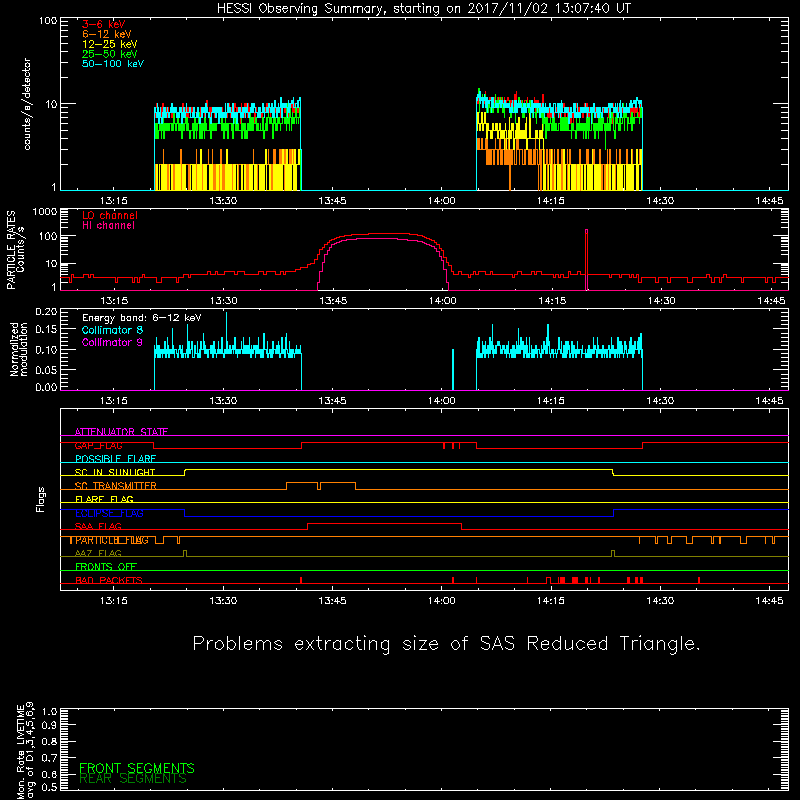Click the FRONTS OFF flag label
This screenshot has width=800, height=800.
(106, 567)
